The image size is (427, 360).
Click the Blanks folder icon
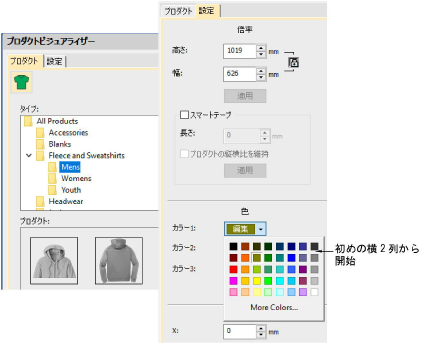[40, 144]
